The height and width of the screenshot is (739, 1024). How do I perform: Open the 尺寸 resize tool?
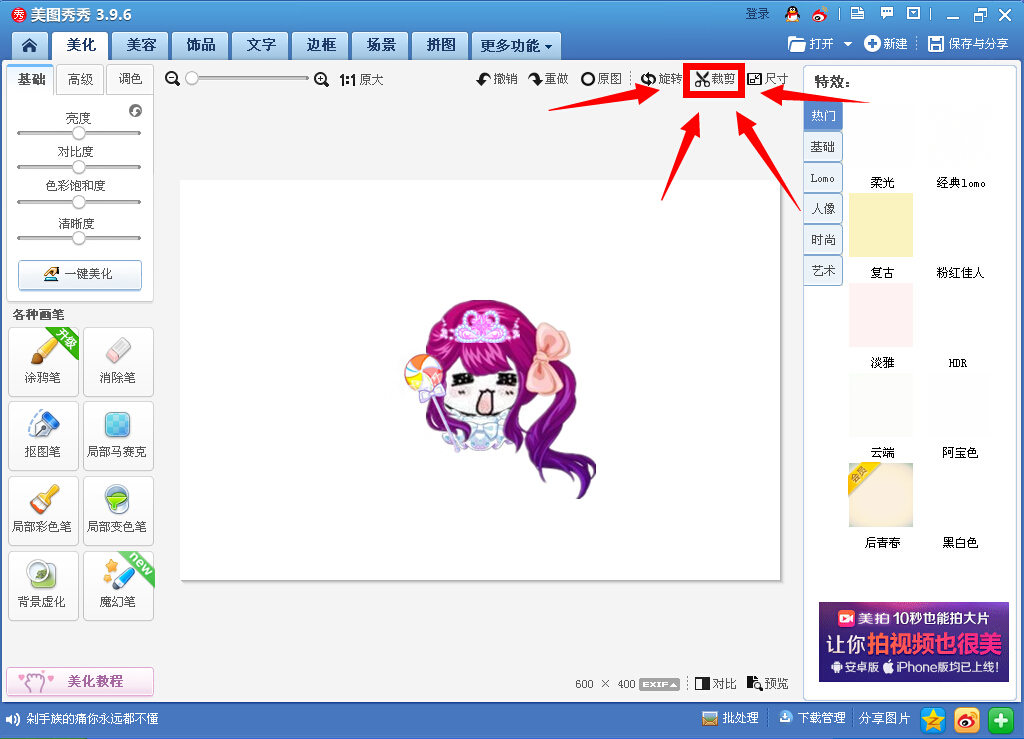pyautogui.click(x=767, y=79)
